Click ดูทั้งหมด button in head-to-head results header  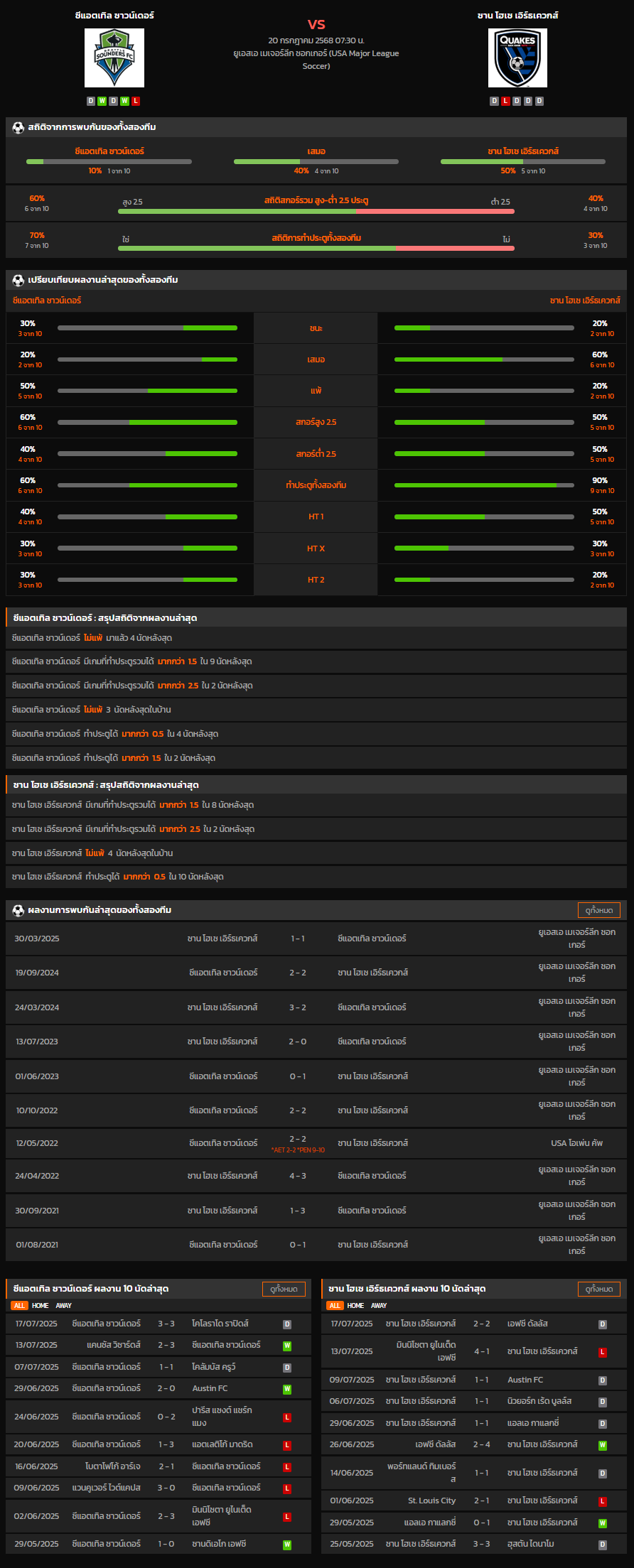[x=599, y=910]
